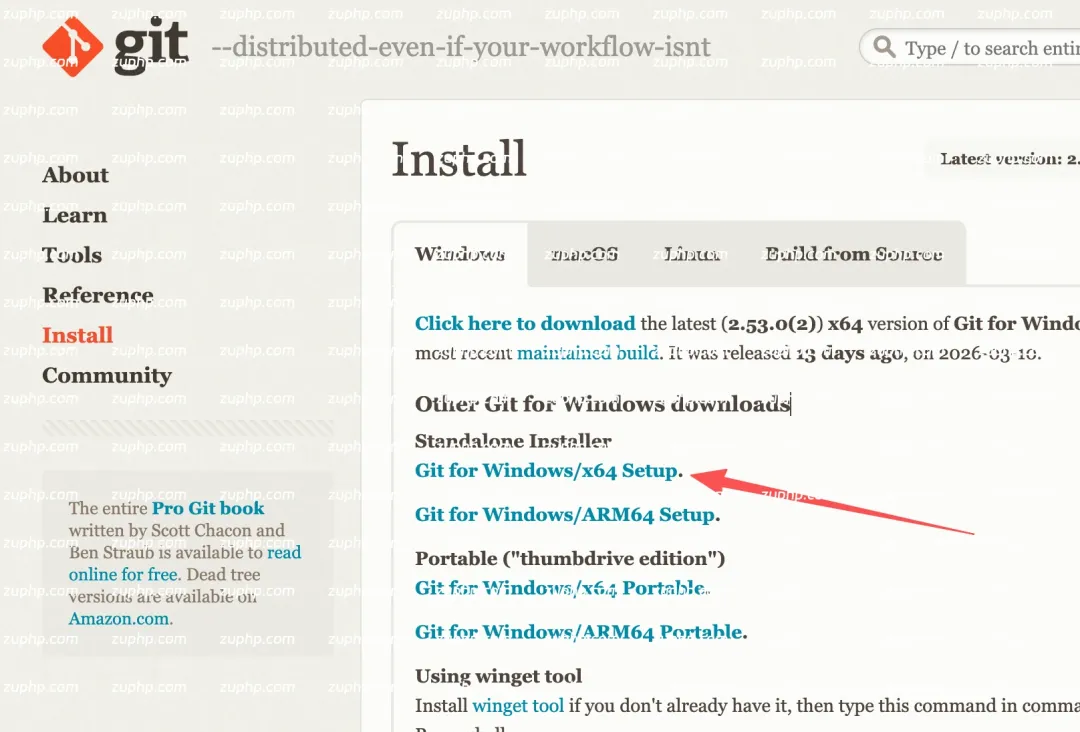Image resolution: width=1080 pixels, height=732 pixels.
Task: Click 'Portable ("thumbdrive edition")' subheading
Action: tap(570, 558)
